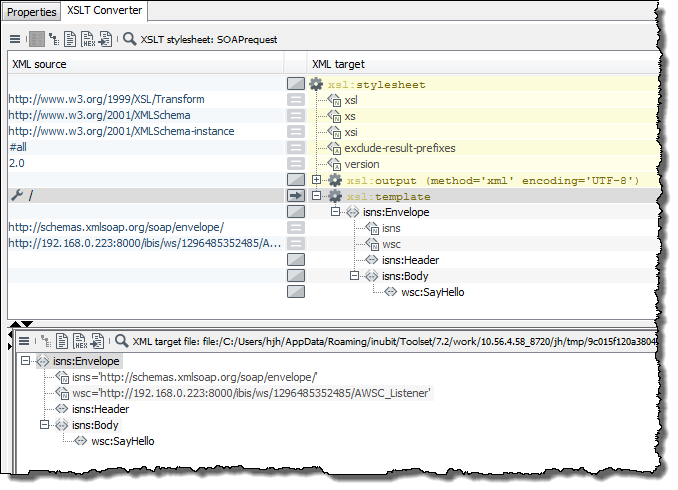The image size is (678, 490).
Task: Toggle the mapping button beside xsl:template row
Action: coord(295,196)
